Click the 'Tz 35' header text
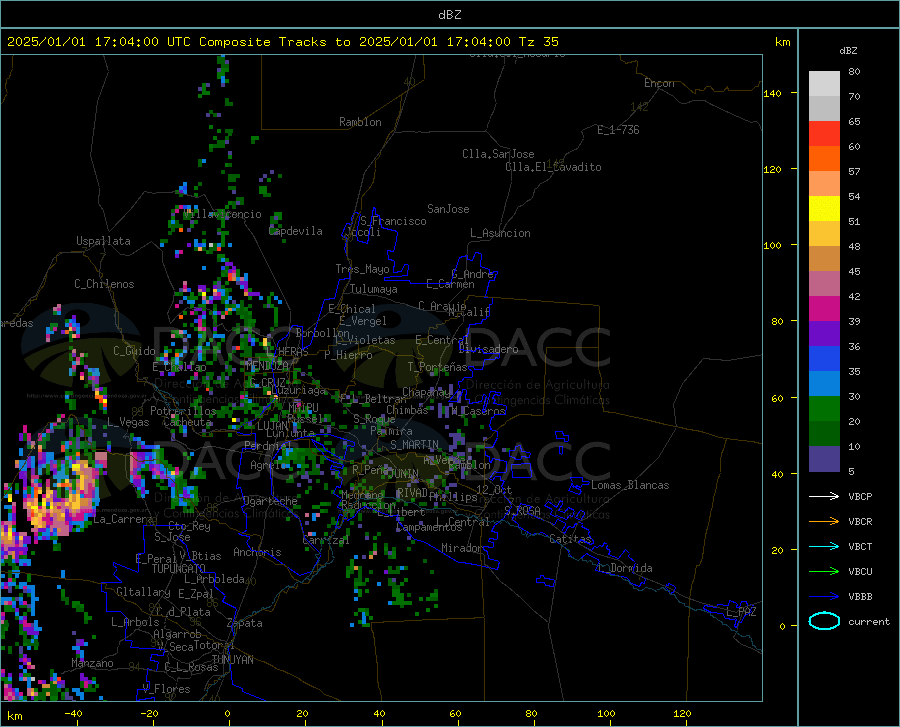900x727 pixels. 539,42
